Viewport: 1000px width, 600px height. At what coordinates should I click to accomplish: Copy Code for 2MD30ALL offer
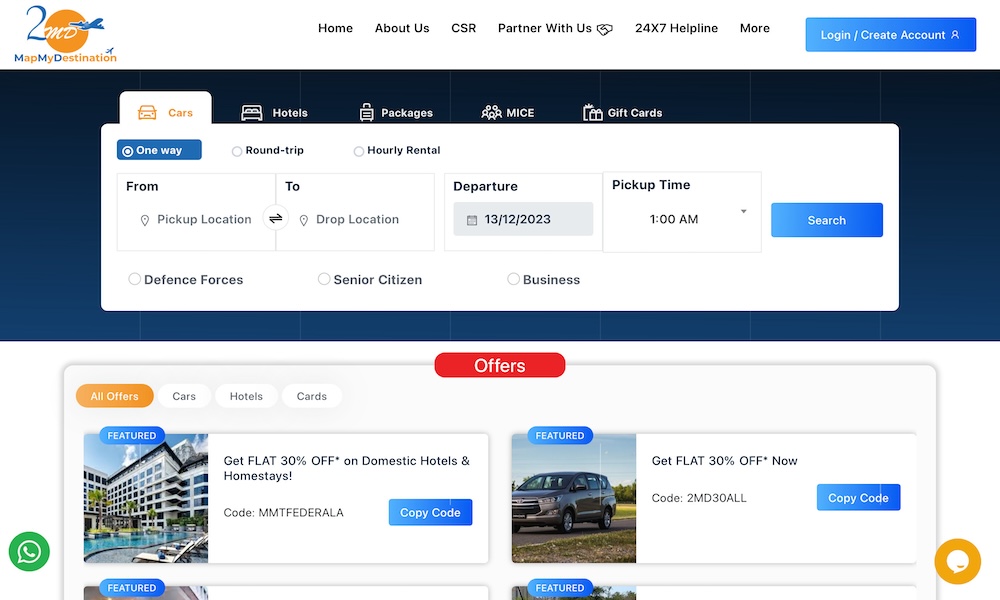858,498
